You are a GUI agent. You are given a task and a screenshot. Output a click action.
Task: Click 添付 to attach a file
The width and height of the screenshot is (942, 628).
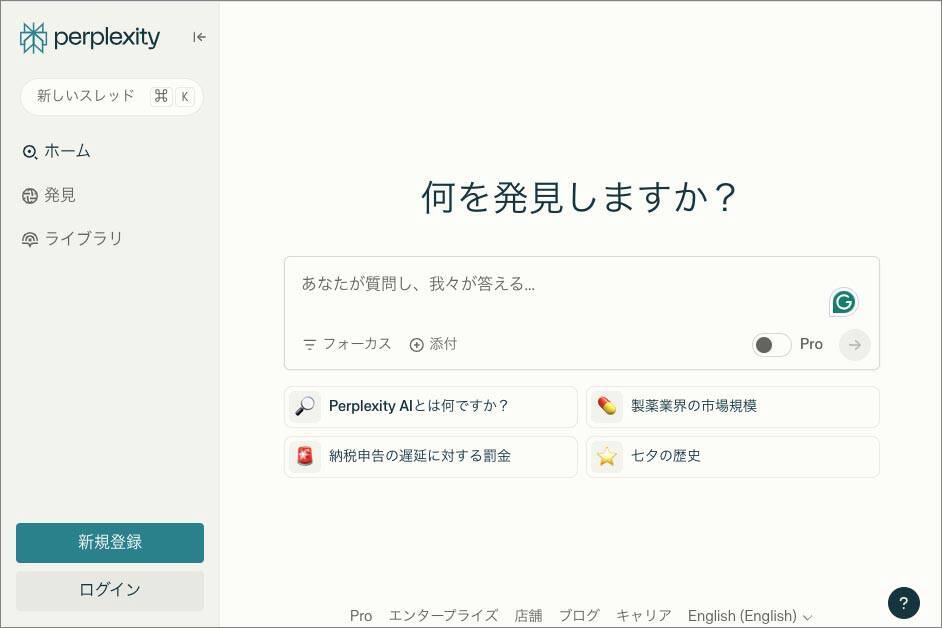[x=433, y=344]
